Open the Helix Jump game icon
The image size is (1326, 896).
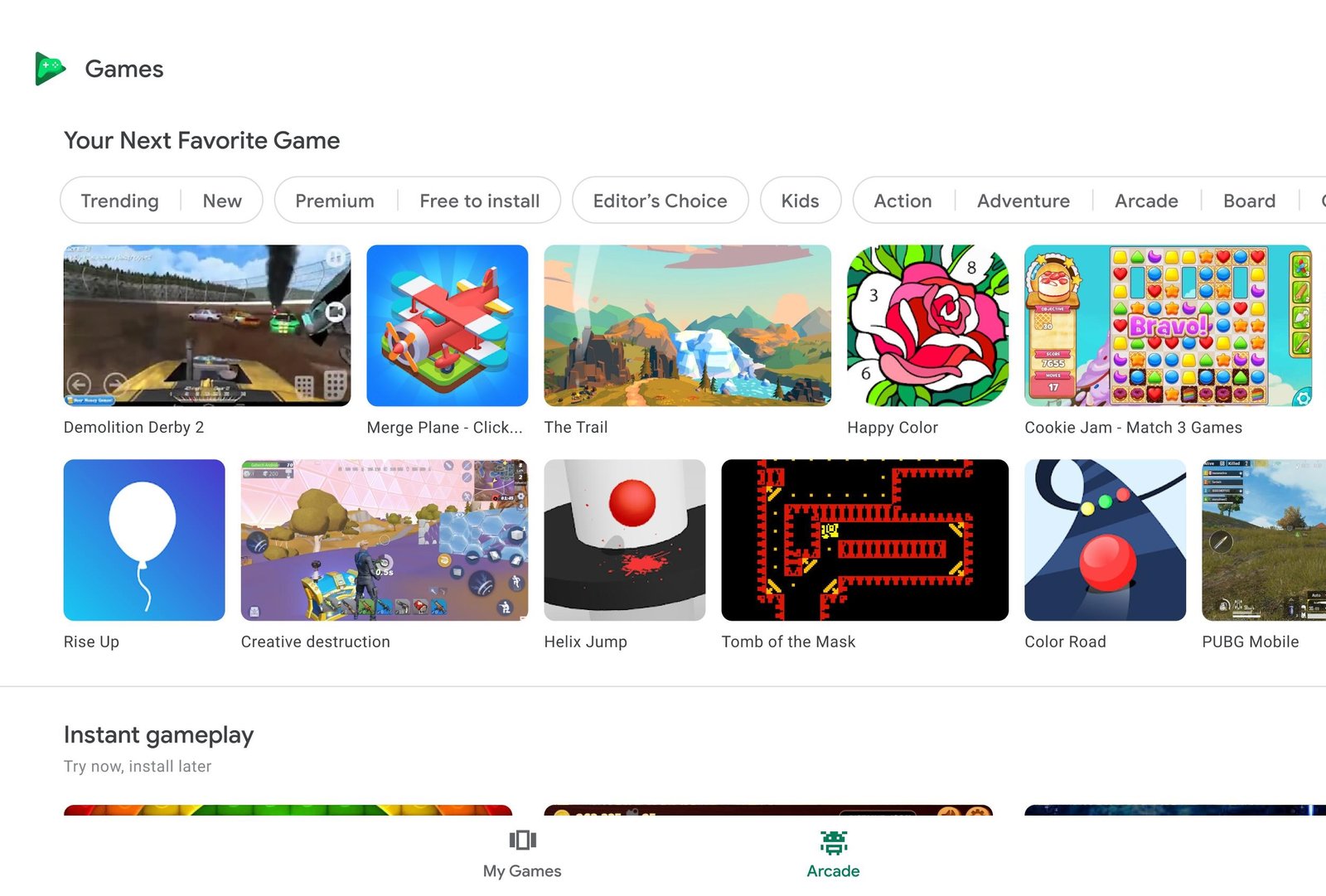(625, 540)
